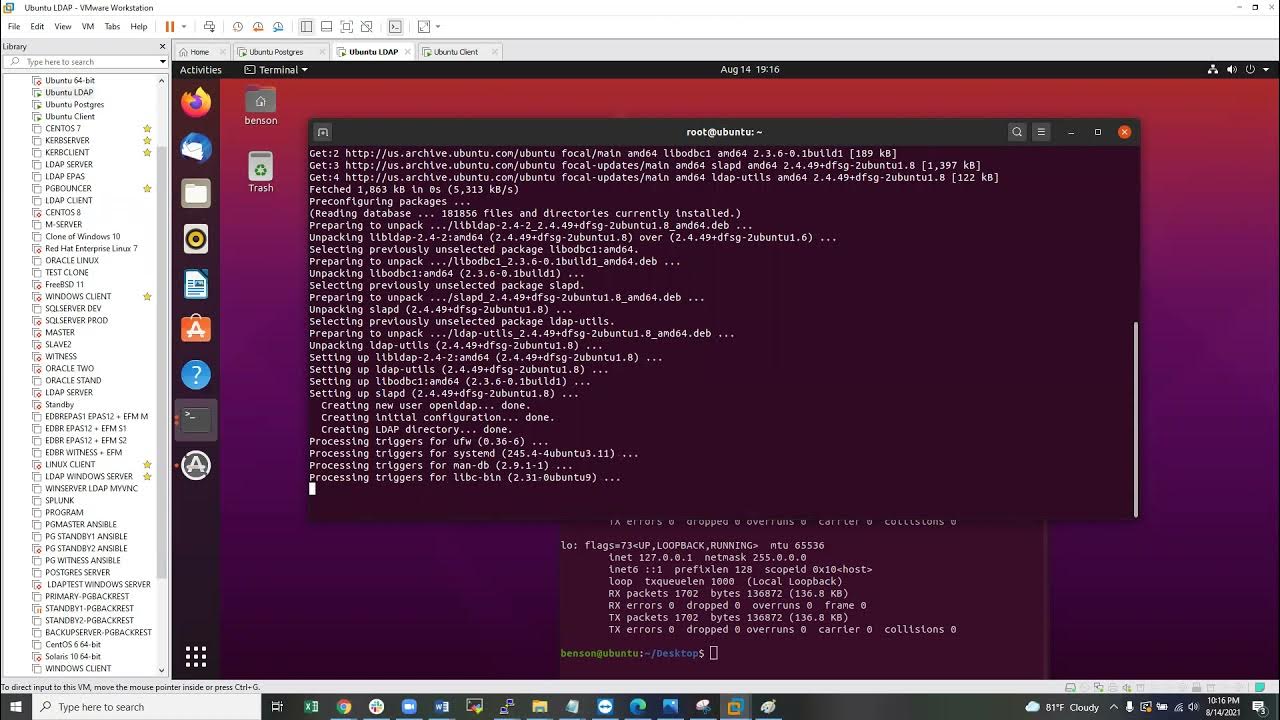Toggle the favorite star beside PGBOUNCER
The width and height of the screenshot is (1280, 720).
[x=147, y=188]
